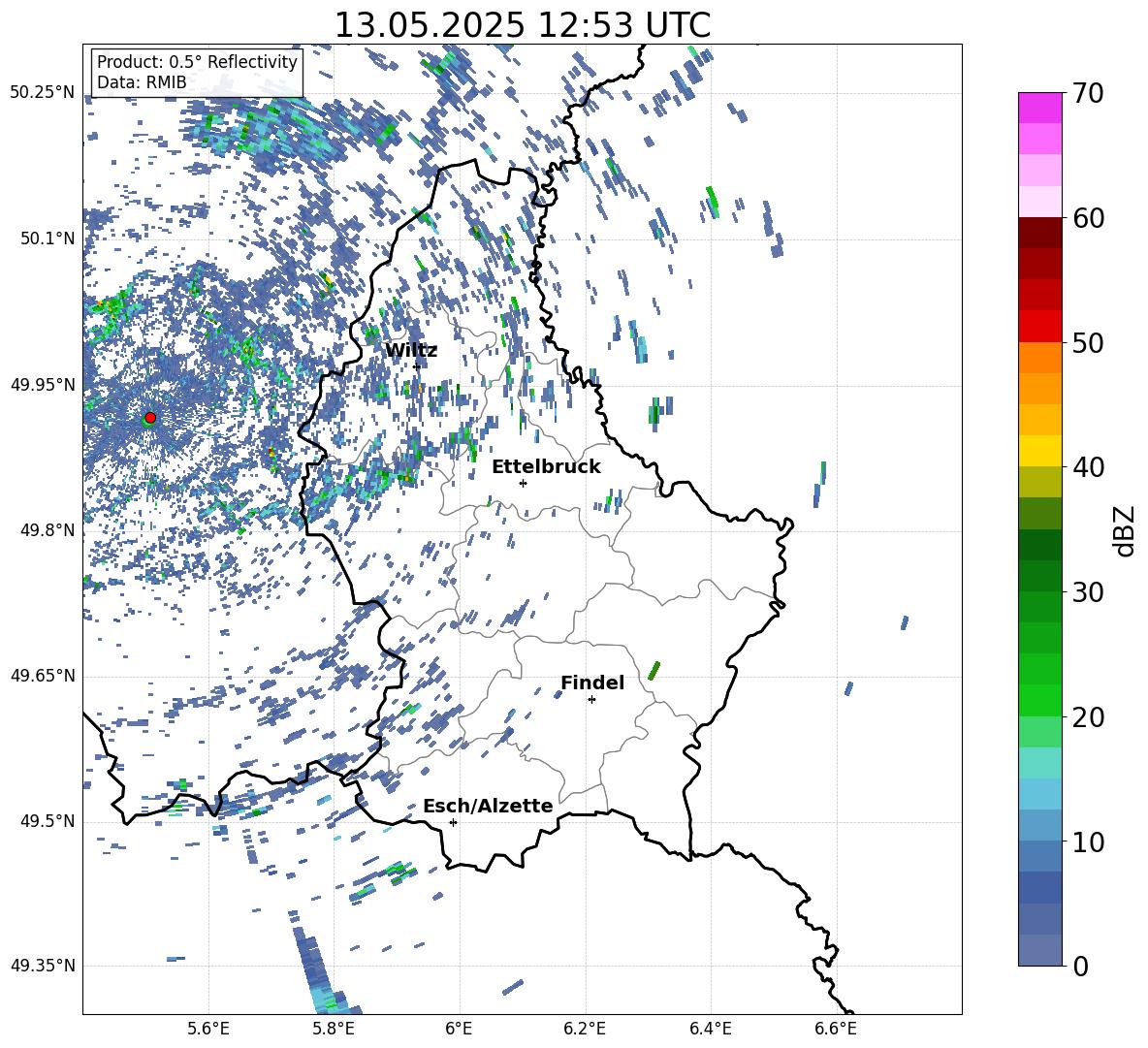Click the bright green 20 dBZ swatch

pos(1039,700)
